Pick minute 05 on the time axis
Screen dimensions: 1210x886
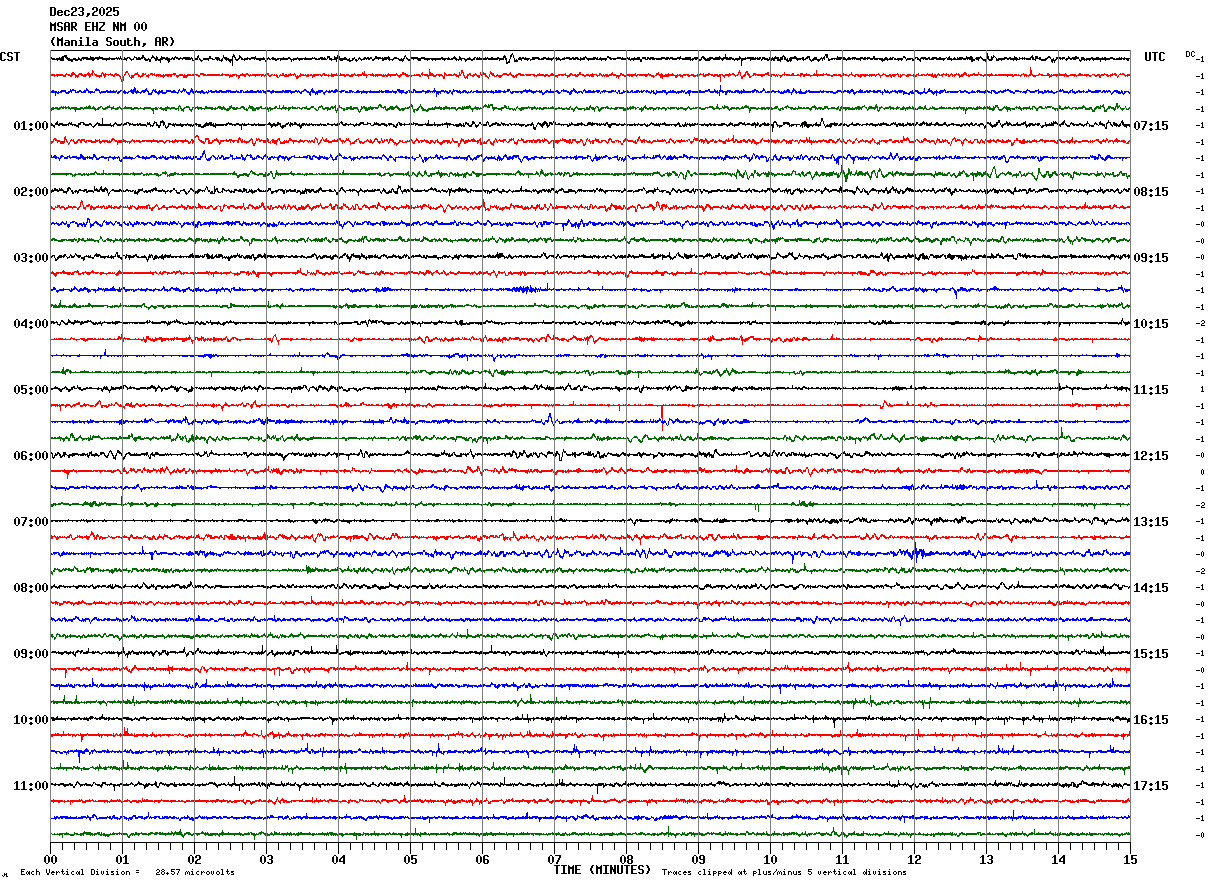410,859
